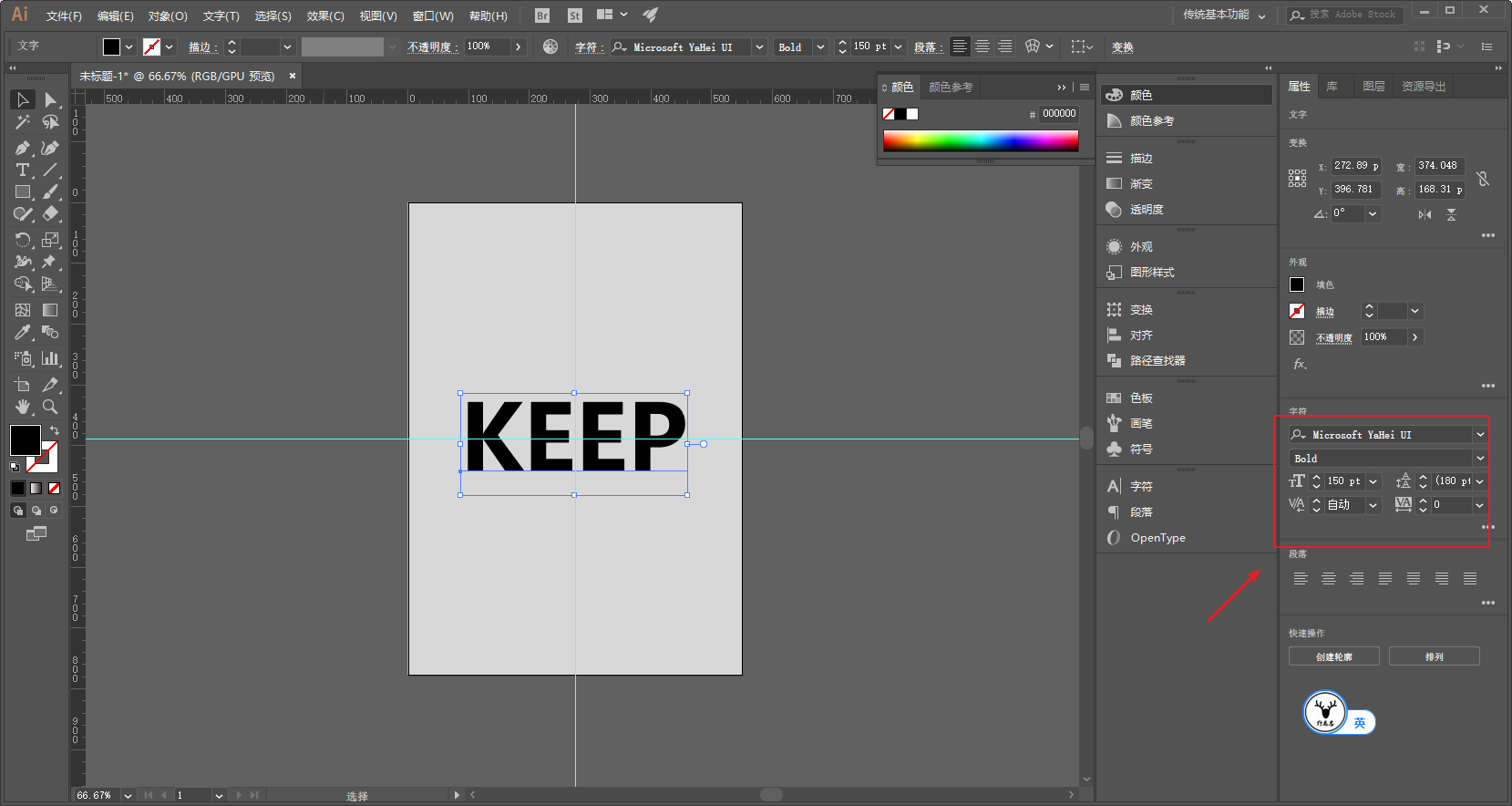Image resolution: width=1512 pixels, height=806 pixels.
Task: Click the 创建轮廓 button
Action: 1334,656
